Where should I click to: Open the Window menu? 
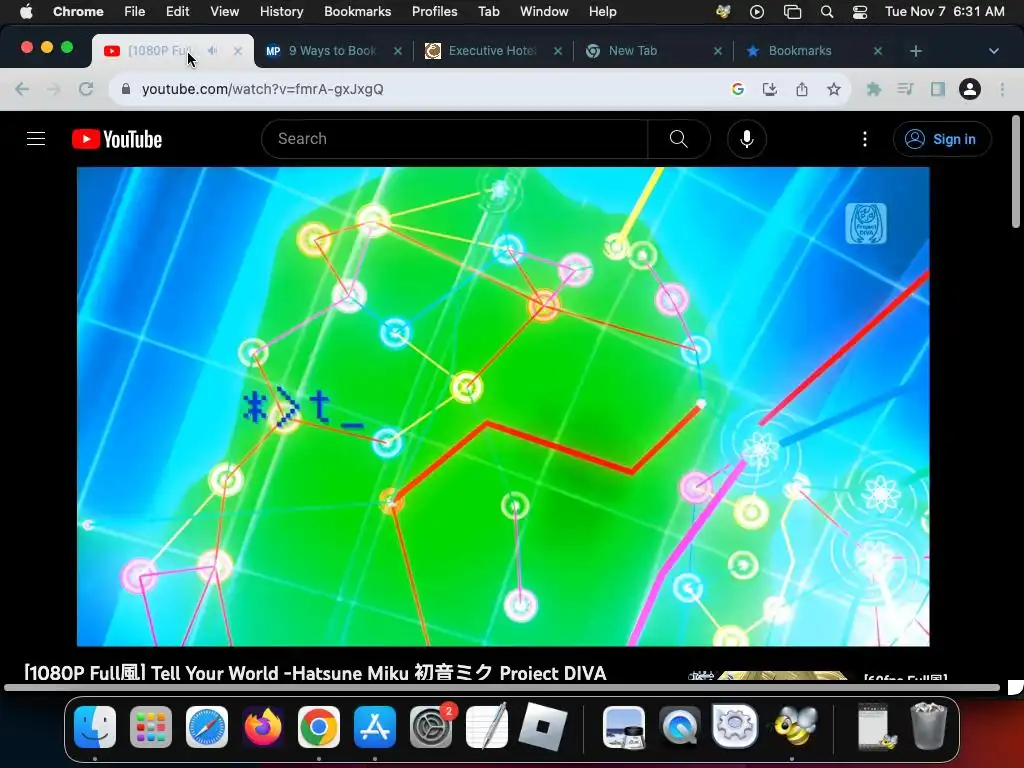pos(544,11)
